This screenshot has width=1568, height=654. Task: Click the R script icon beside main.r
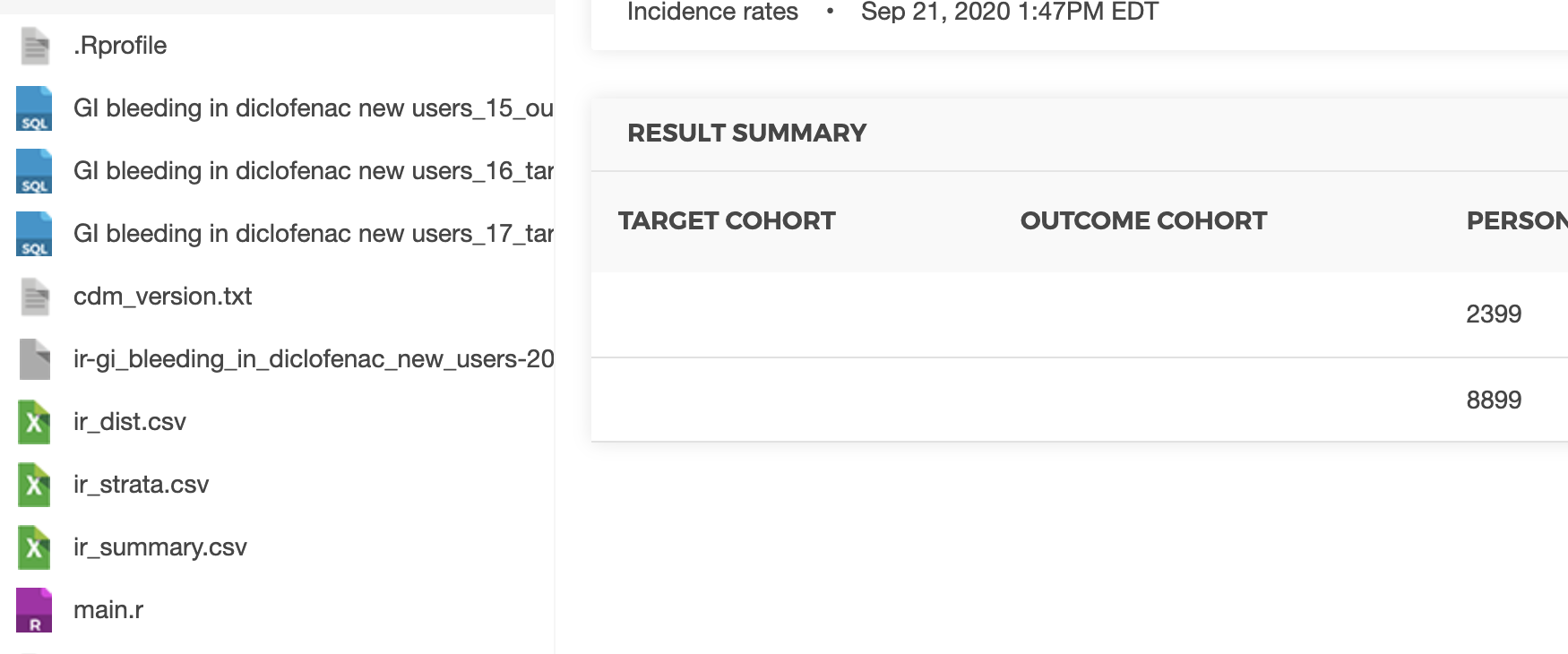[x=33, y=610]
